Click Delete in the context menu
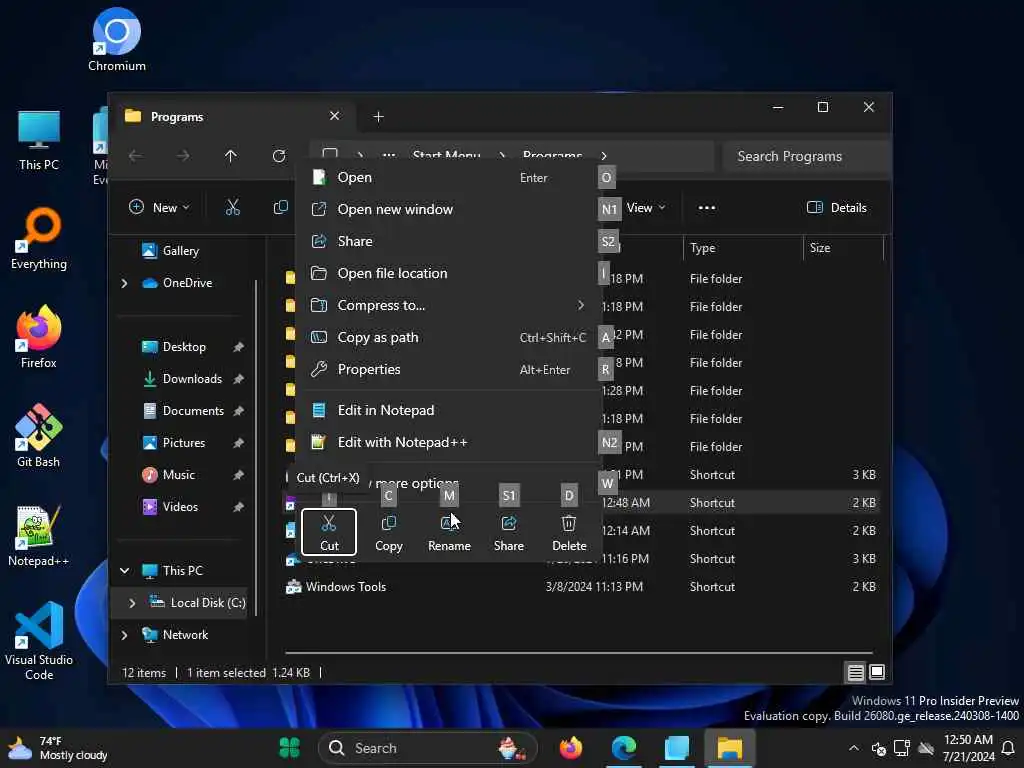The height and width of the screenshot is (768, 1024). (569, 532)
